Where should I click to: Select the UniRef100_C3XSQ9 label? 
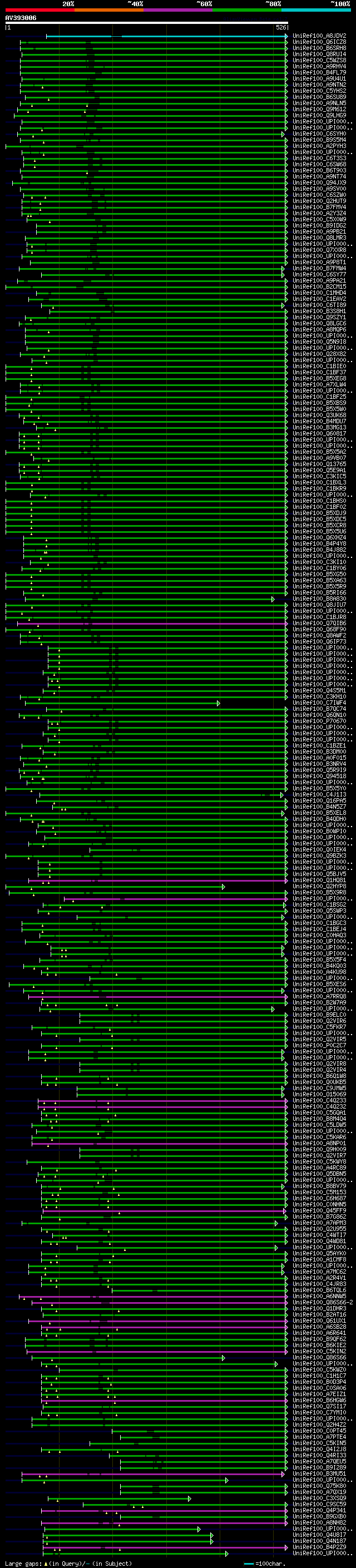coord(319,1498)
